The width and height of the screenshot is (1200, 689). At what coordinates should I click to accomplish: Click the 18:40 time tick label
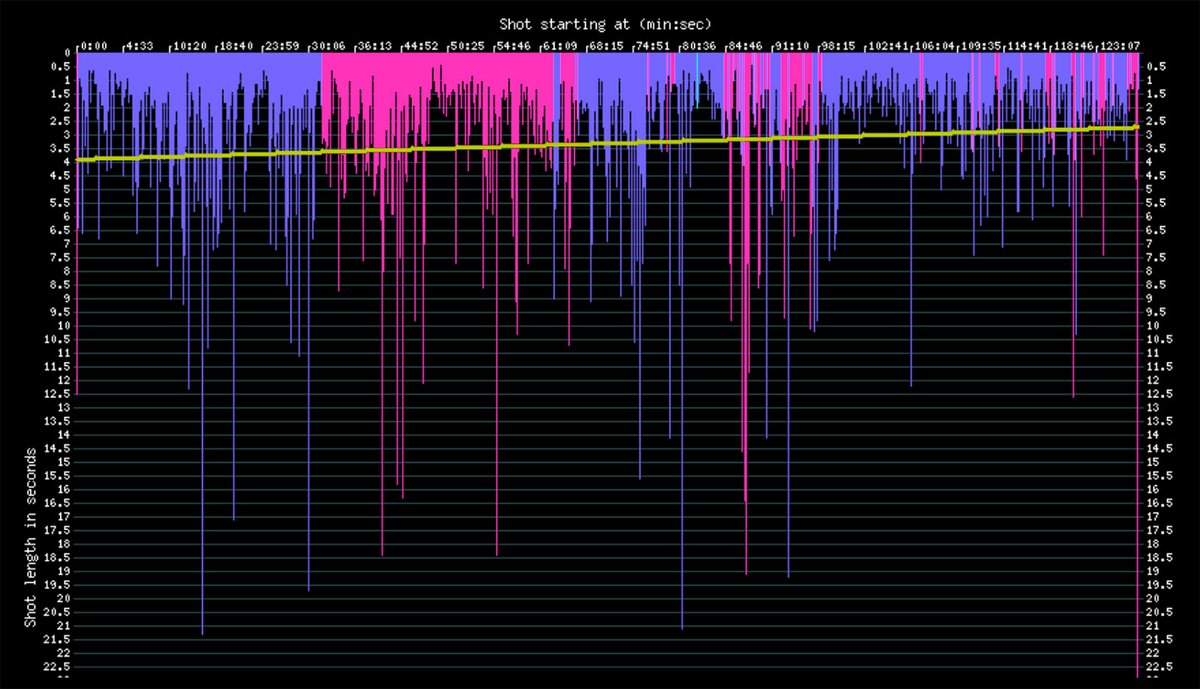pyautogui.click(x=238, y=45)
